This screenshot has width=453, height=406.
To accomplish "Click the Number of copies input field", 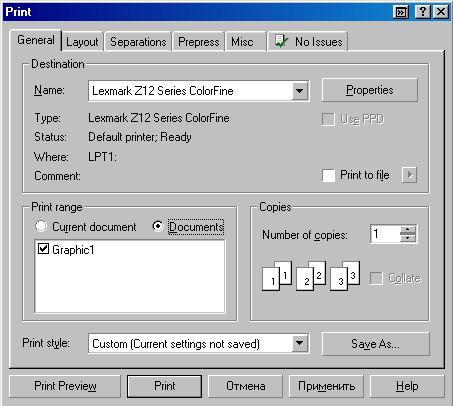I will pos(385,234).
